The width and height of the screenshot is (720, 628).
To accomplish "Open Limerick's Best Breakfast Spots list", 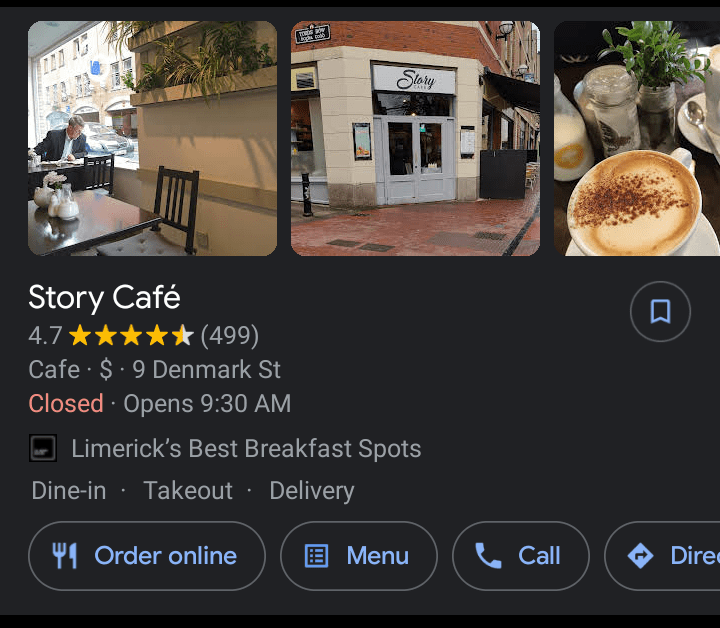I will tap(246, 449).
